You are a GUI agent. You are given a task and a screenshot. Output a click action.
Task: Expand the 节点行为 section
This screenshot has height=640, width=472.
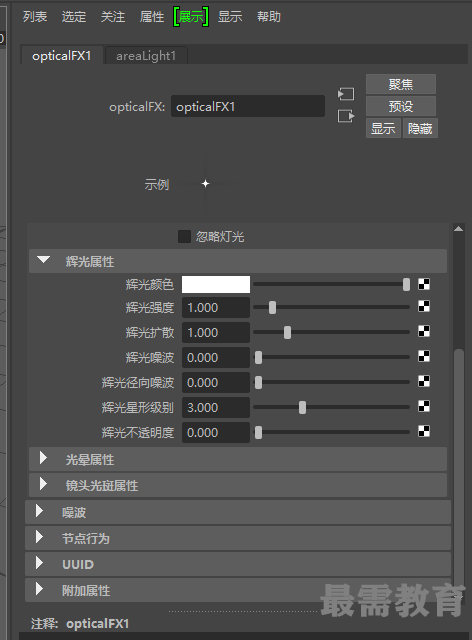[39, 537]
